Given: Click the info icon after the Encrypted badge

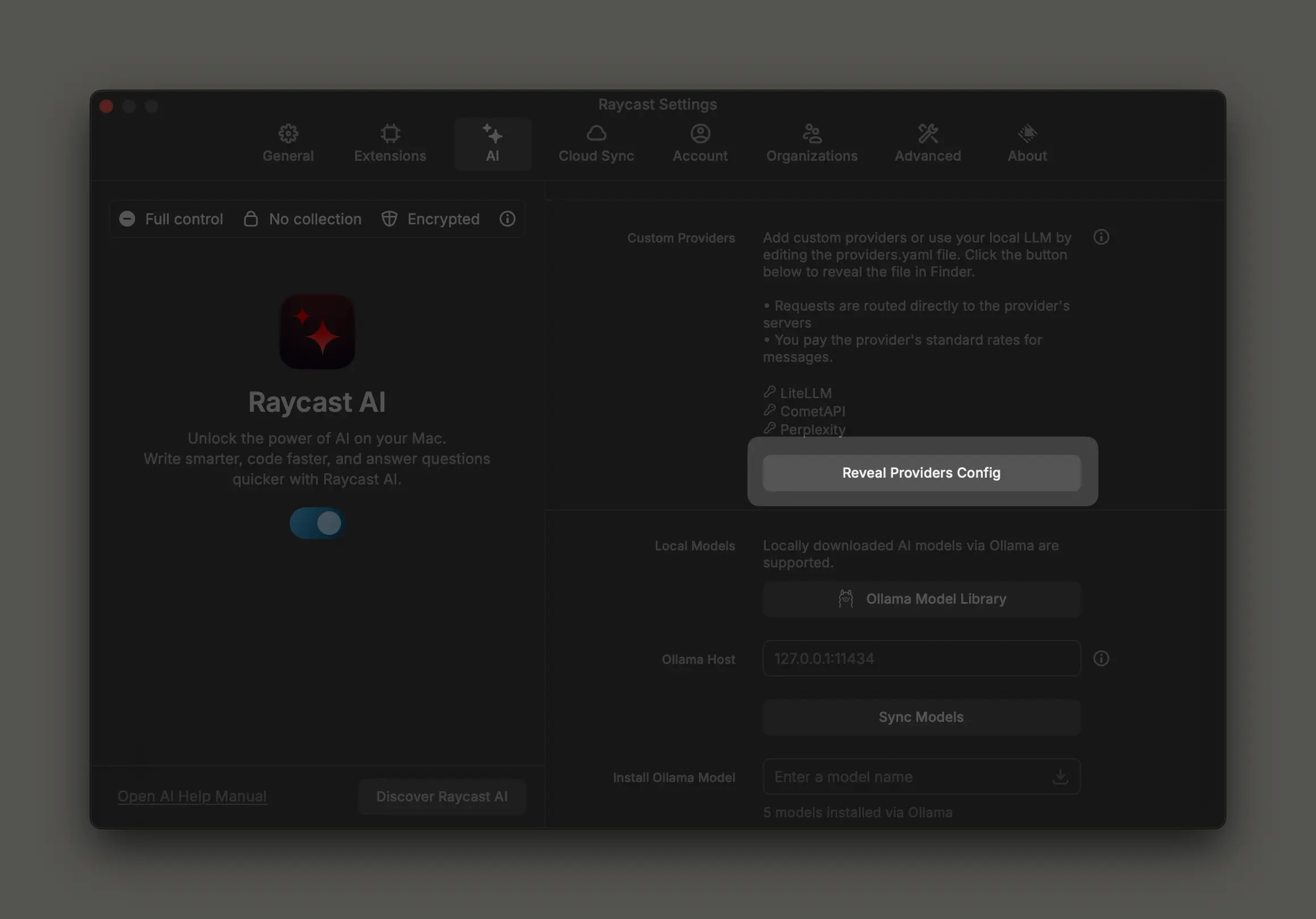Looking at the screenshot, I should coord(506,219).
